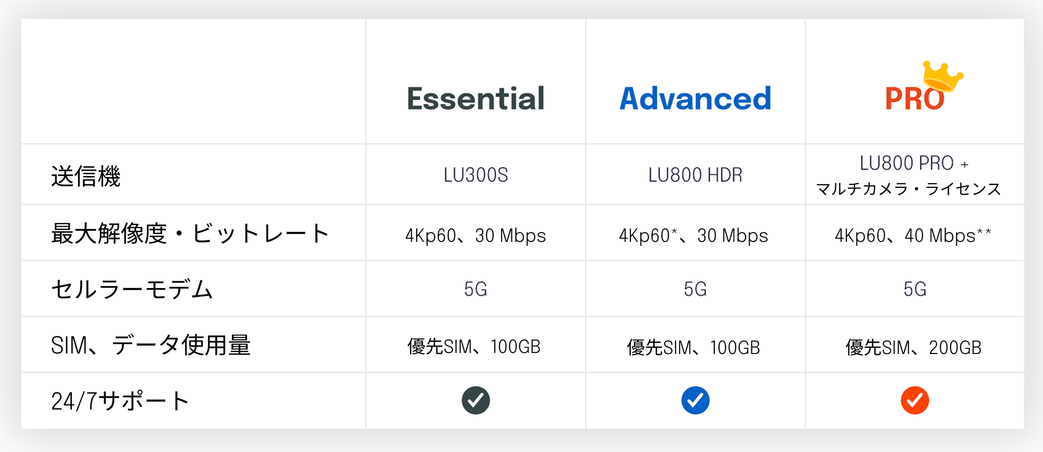1043x452 pixels.
Task: Click the dark checkmark under Essential
Action: 476,400
